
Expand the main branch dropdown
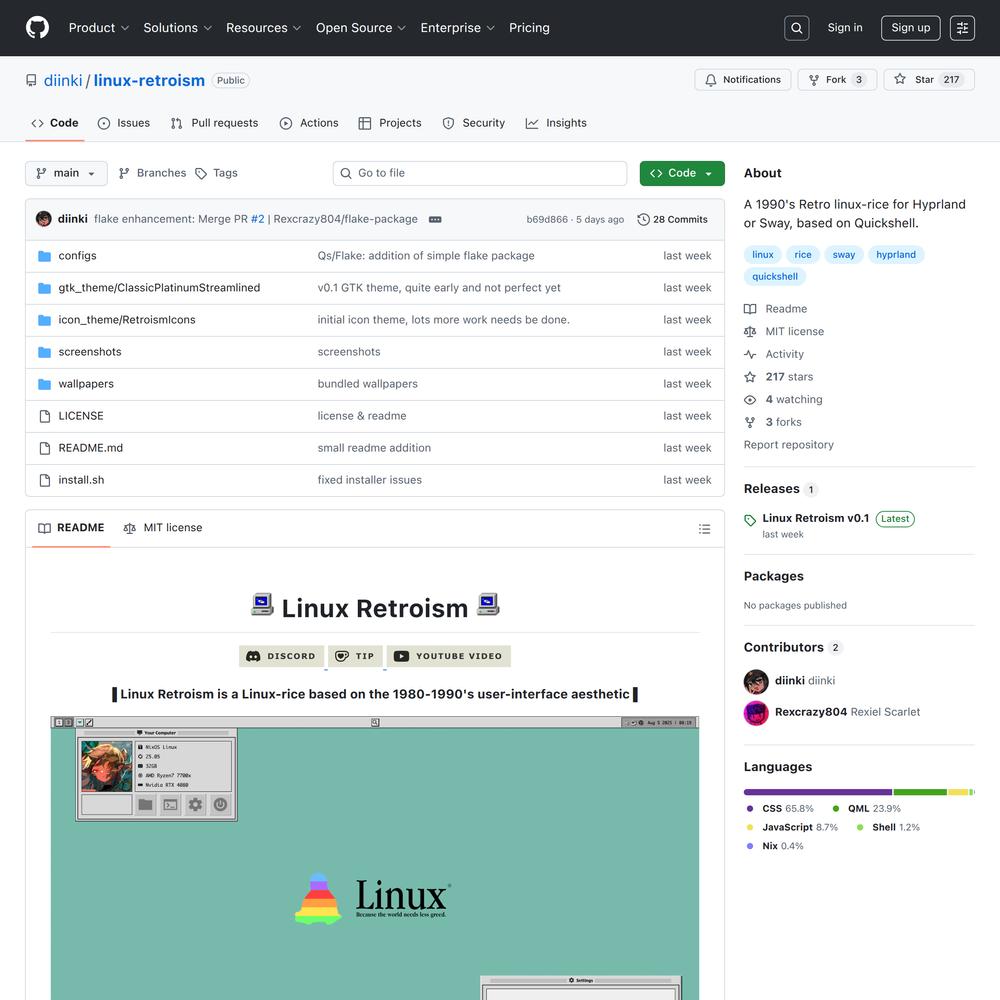pyautogui.click(x=66, y=173)
